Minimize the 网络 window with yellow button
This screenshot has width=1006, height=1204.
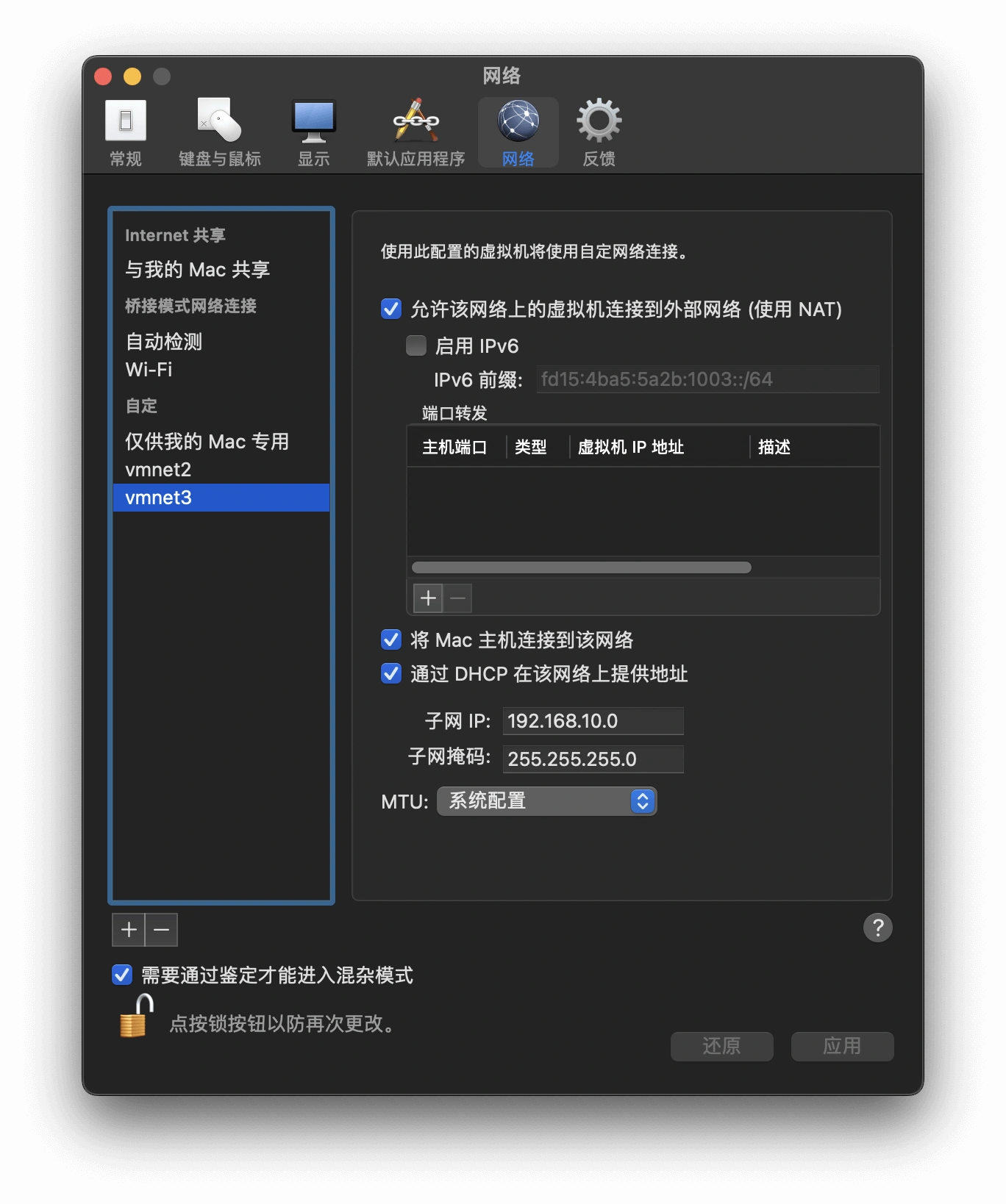132,76
